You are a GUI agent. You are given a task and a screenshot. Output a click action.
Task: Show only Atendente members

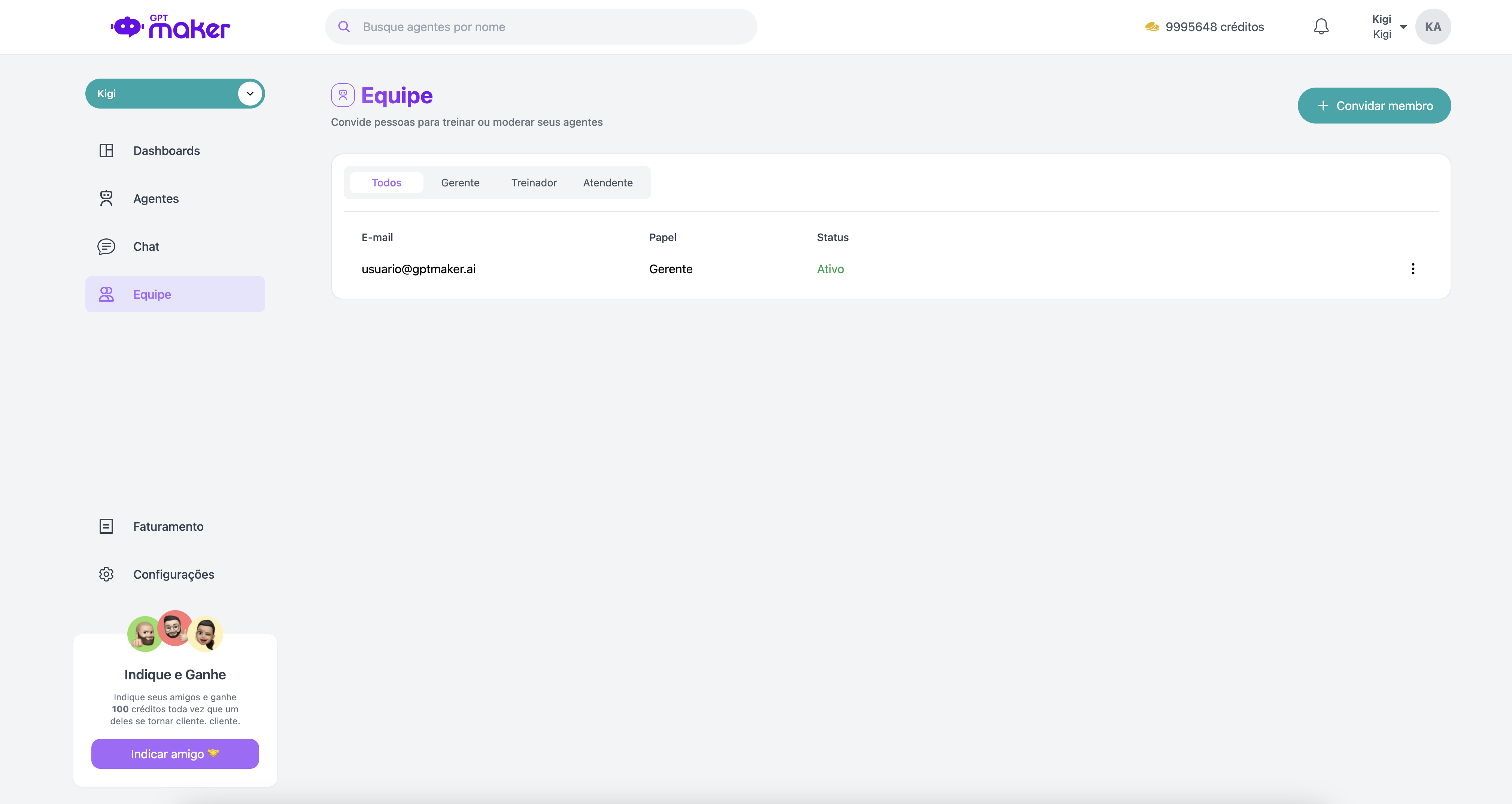[x=607, y=183]
